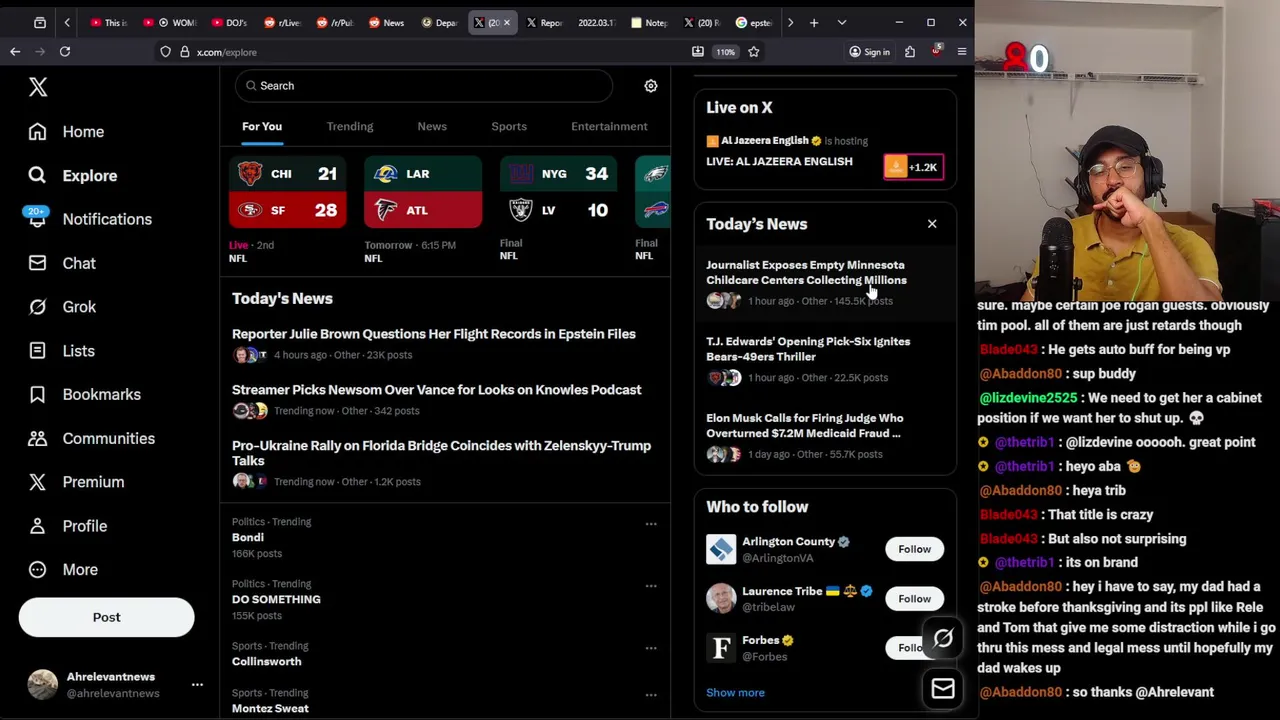Open the CHI vs SF live score card
This screenshot has width=1280, height=720.
click(288, 192)
